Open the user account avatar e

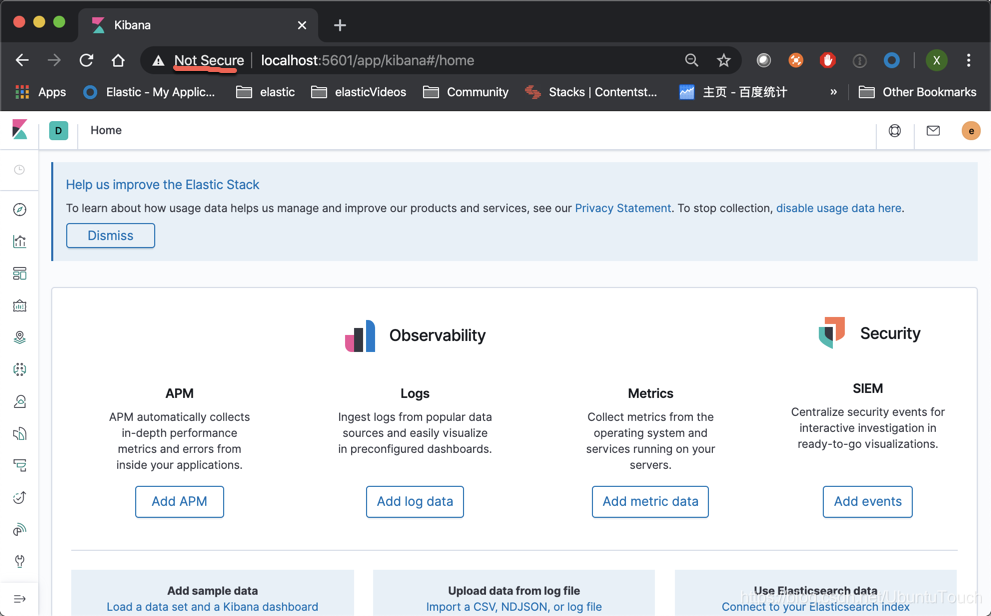pyautogui.click(x=971, y=131)
